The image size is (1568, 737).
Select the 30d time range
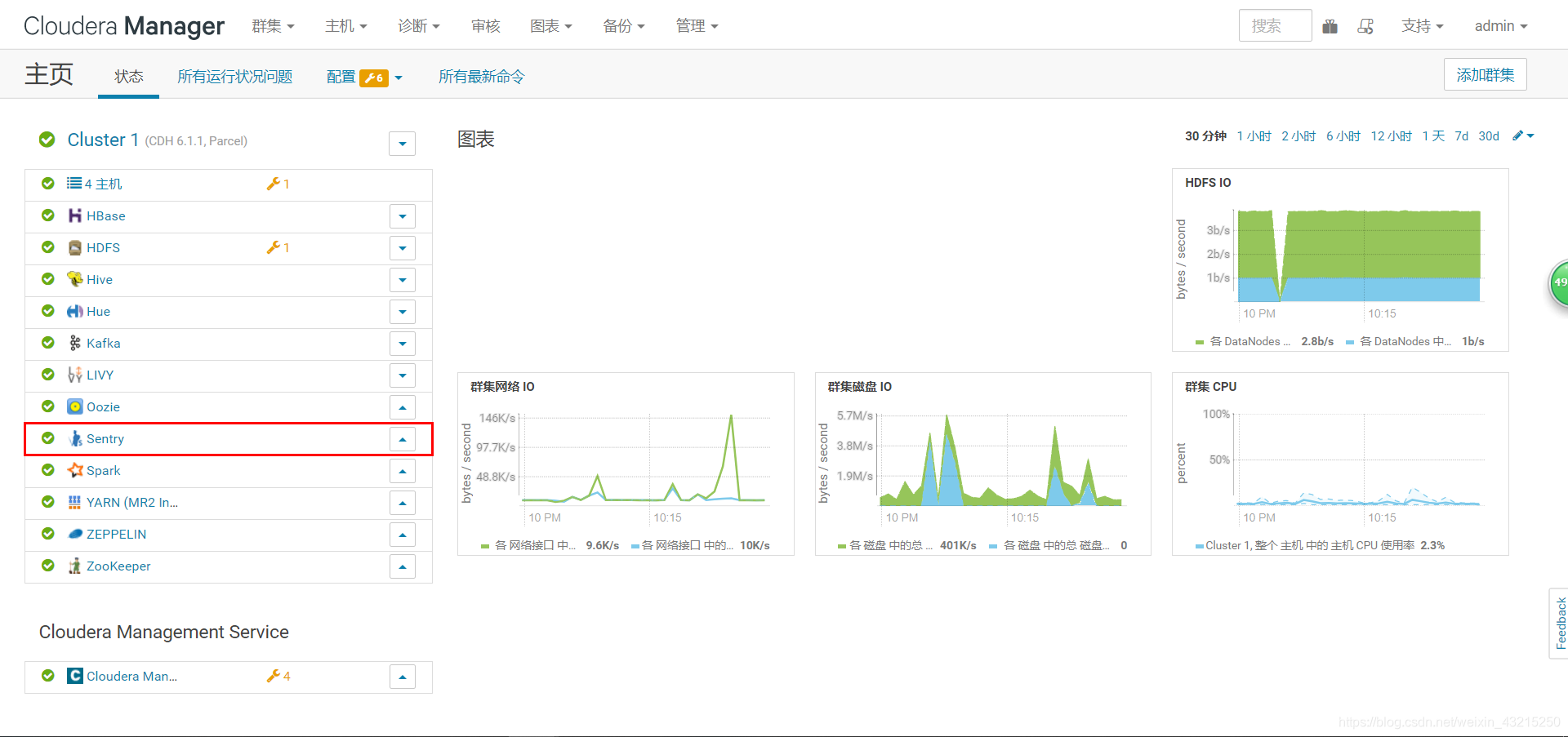click(x=1489, y=136)
